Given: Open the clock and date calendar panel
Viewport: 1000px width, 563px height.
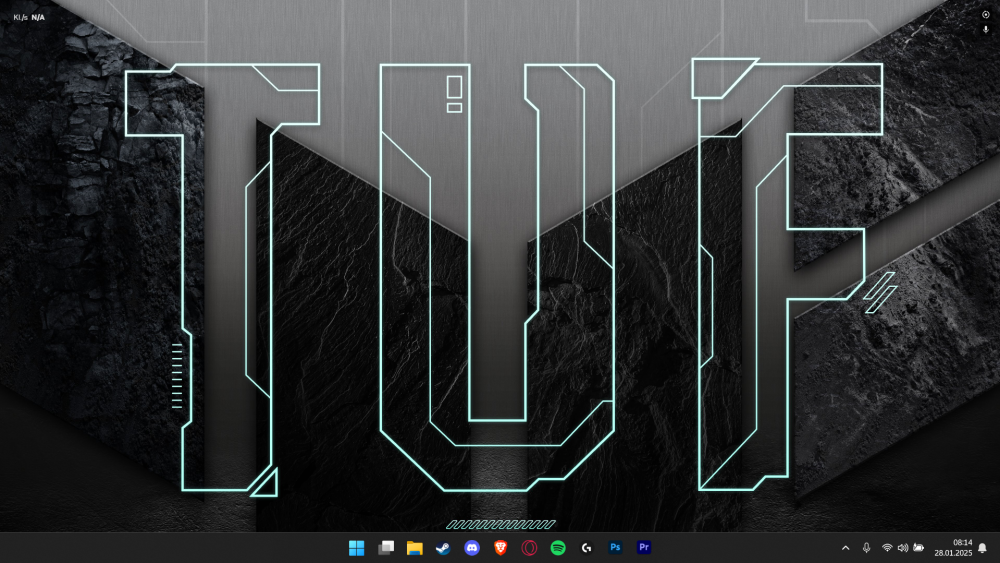Looking at the screenshot, I should tap(953, 548).
